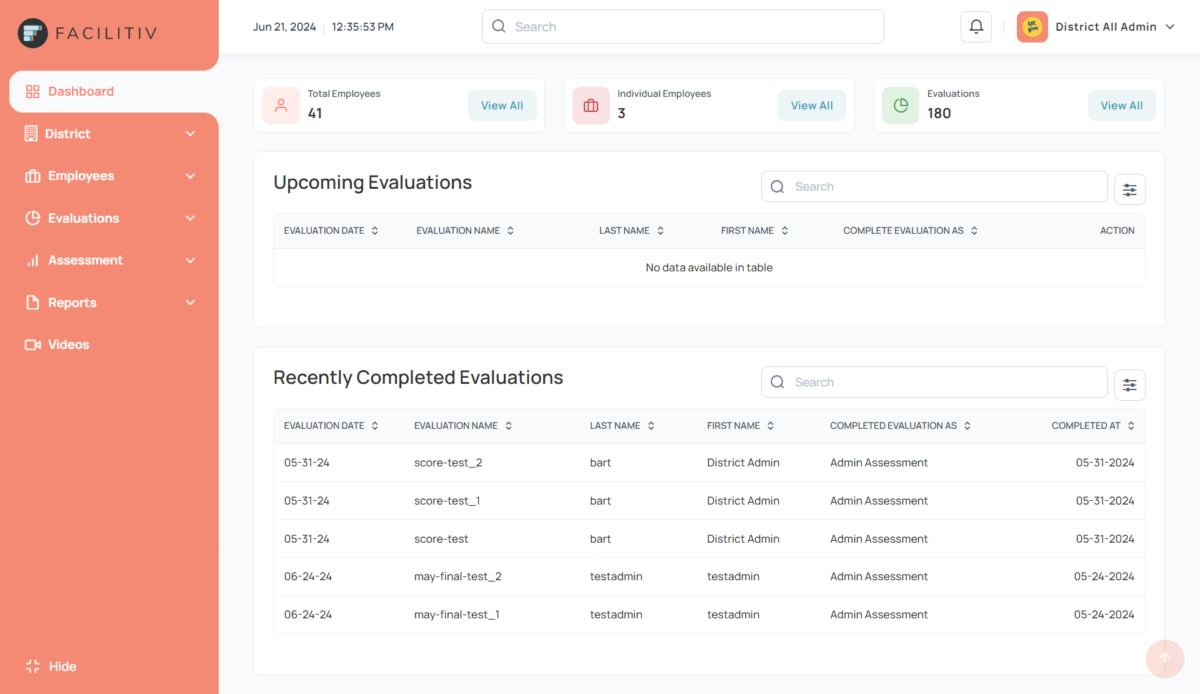The height and width of the screenshot is (694, 1200).
Task: Open the District All Admin user dropdown
Action: pyautogui.click(x=1097, y=27)
